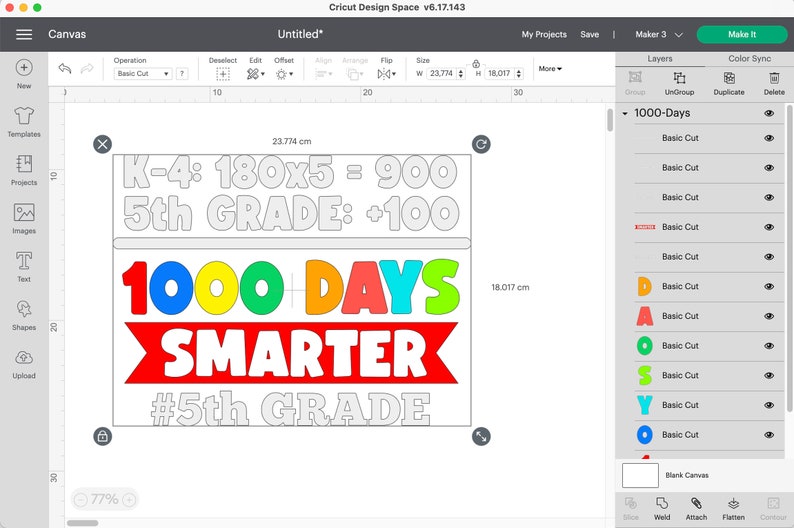Click the width stepper arrows
The width and height of the screenshot is (794, 528).
pos(460,74)
